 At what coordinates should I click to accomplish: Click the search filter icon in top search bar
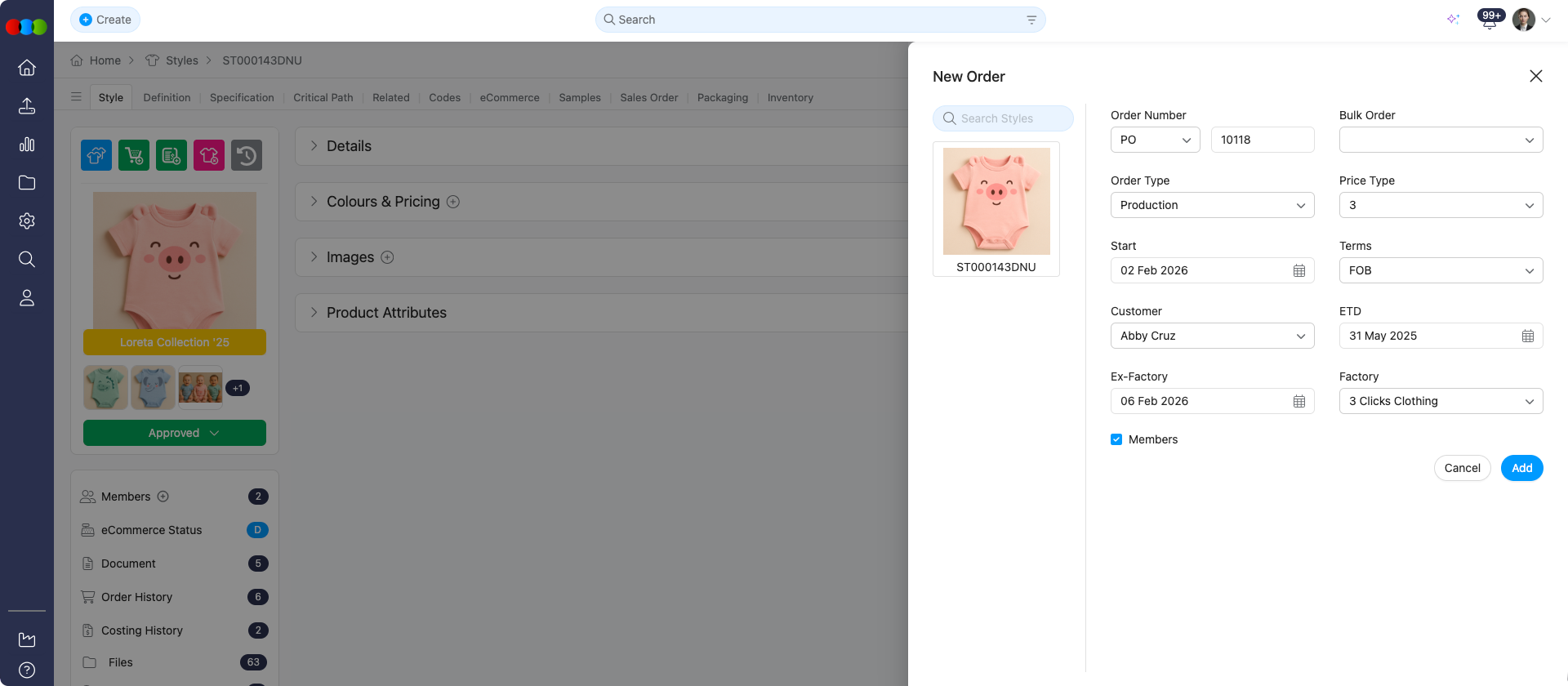[1031, 20]
